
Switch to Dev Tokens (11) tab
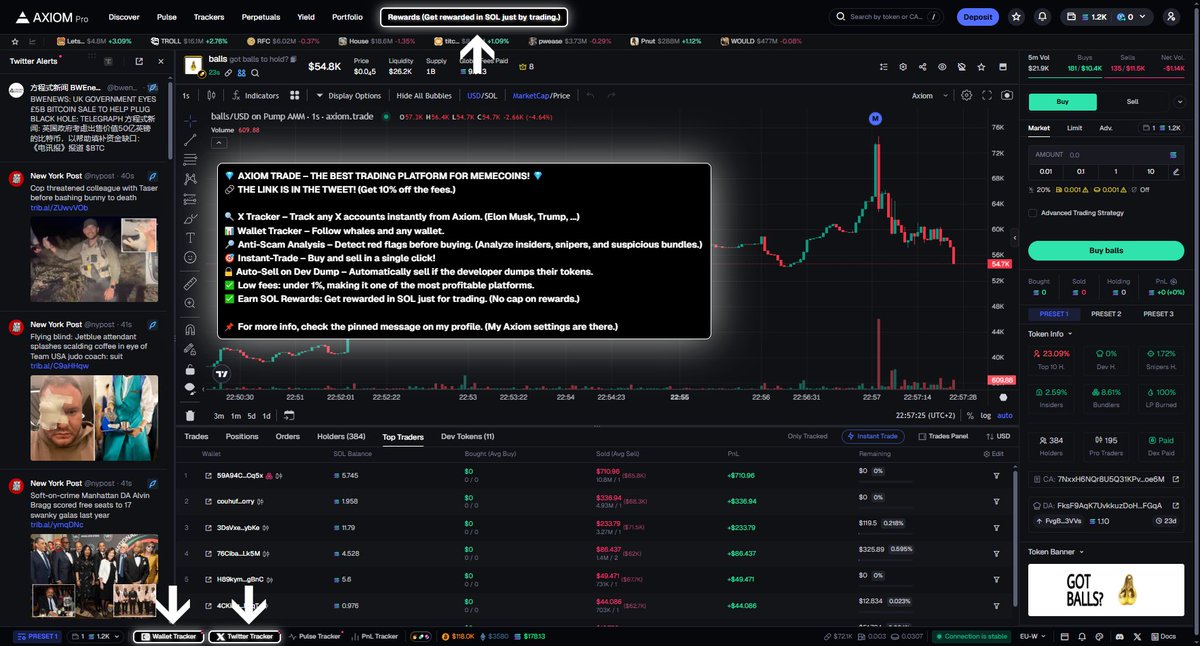click(x=468, y=436)
